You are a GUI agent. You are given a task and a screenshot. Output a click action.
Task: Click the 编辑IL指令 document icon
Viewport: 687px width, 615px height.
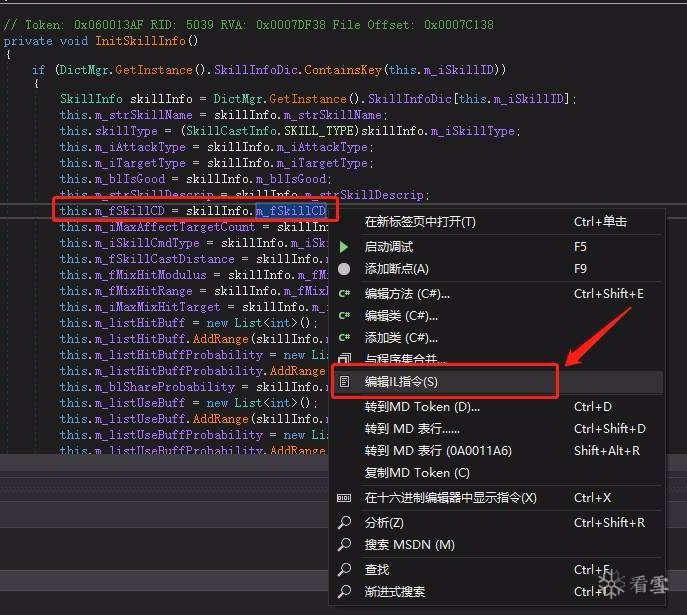344,382
